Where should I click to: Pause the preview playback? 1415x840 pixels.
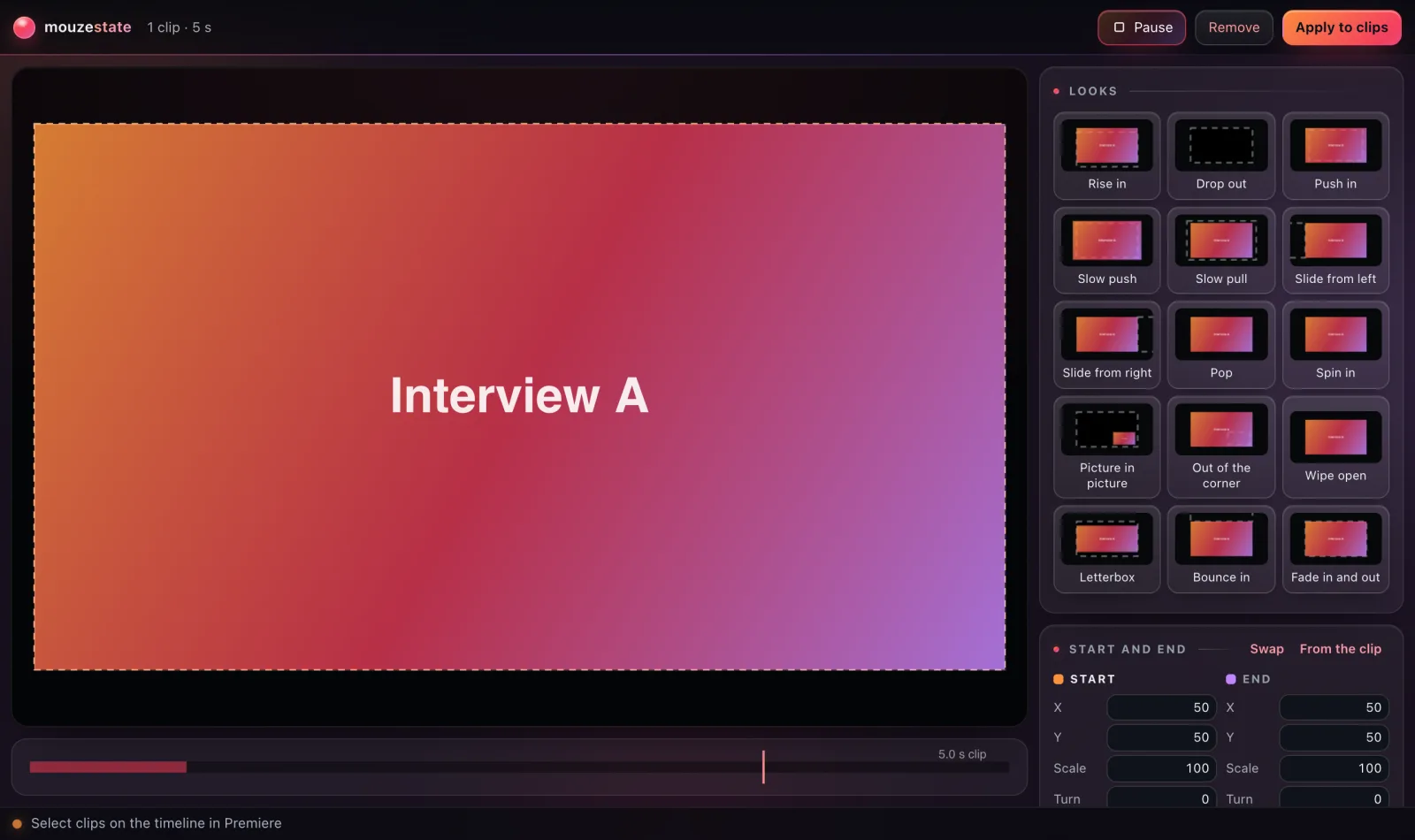[x=1142, y=27]
